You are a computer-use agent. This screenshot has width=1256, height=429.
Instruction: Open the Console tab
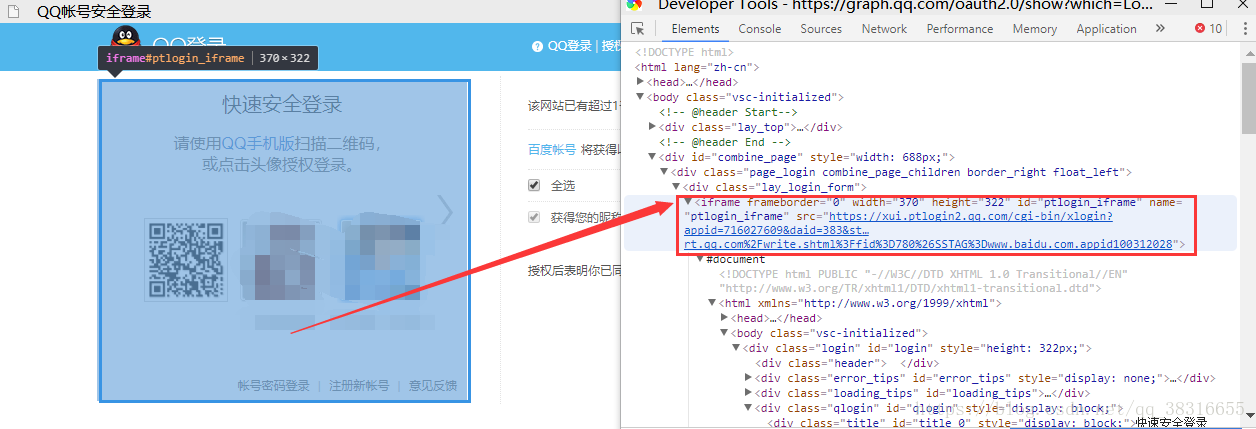[x=760, y=29]
